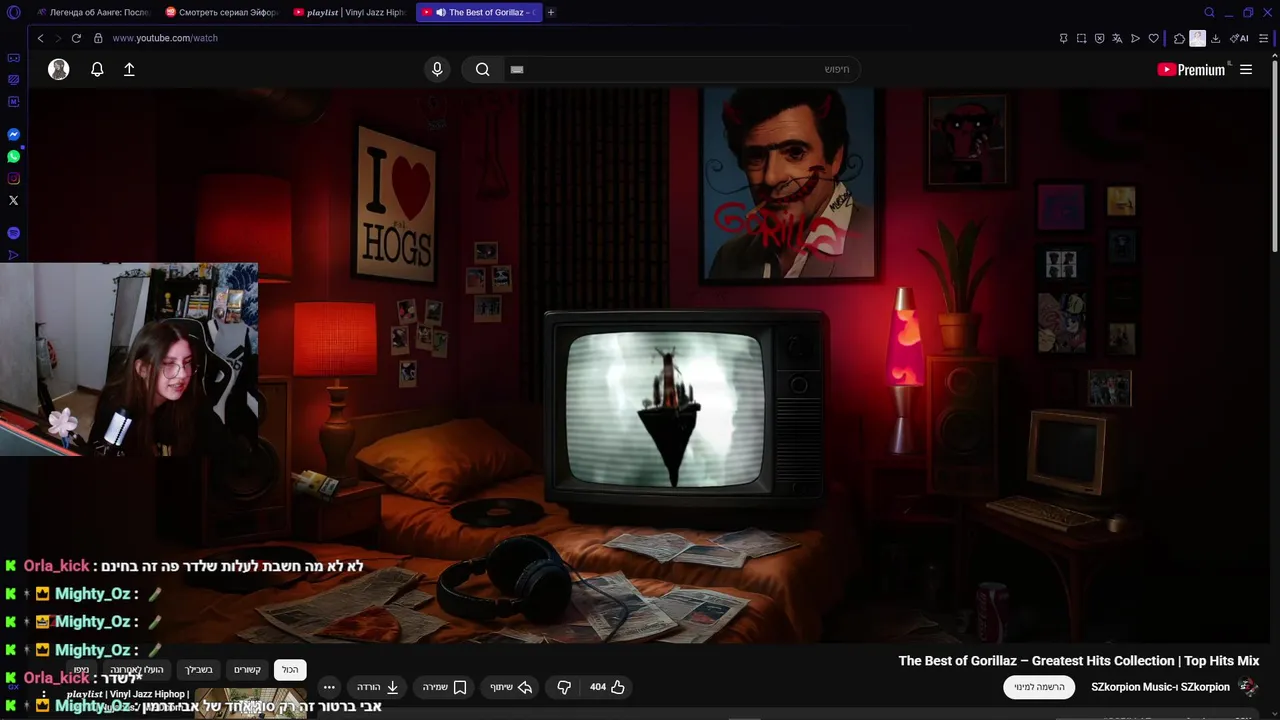This screenshot has width=1280, height=720.
Task: Switch to the Легенда об Аанге tab
Action: (92, 12)
